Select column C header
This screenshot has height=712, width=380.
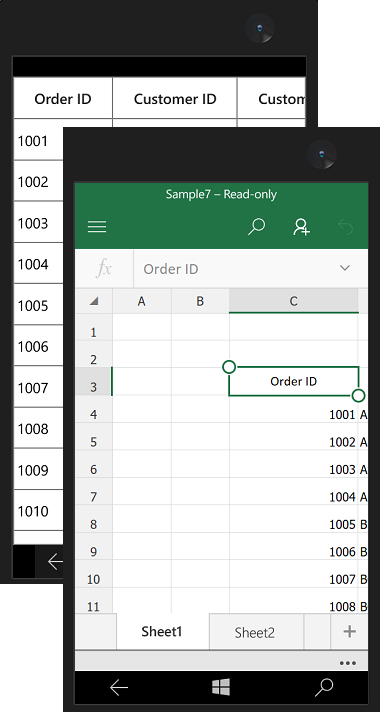pos(294,301)
